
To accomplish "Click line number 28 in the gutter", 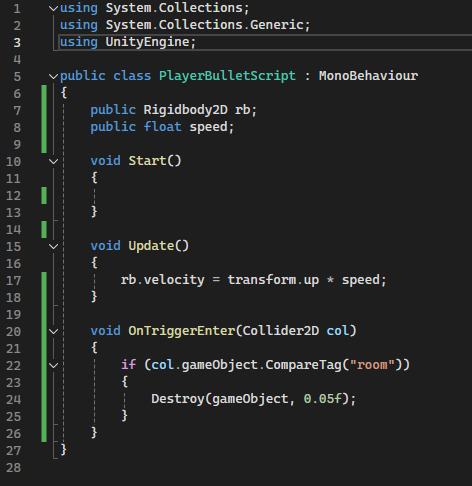I will (14, 468).
